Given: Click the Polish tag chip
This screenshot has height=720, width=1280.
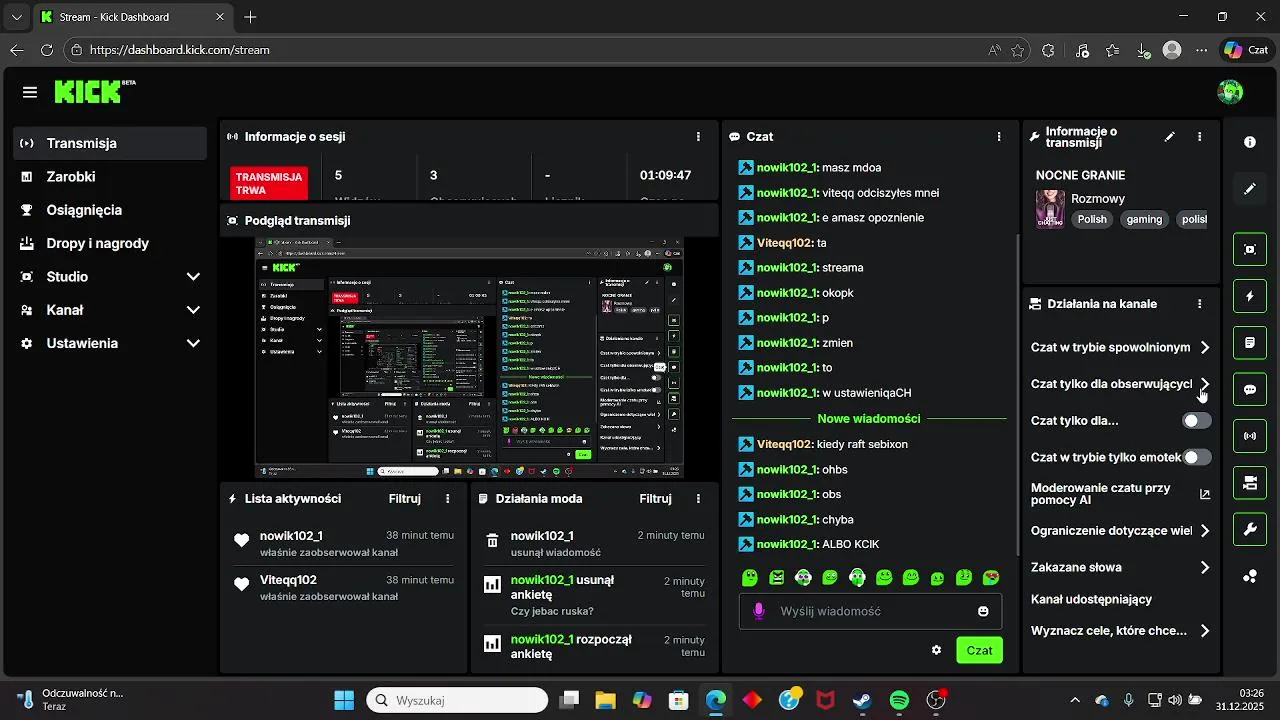Looking at the screenshot, I should (1092, 219).
